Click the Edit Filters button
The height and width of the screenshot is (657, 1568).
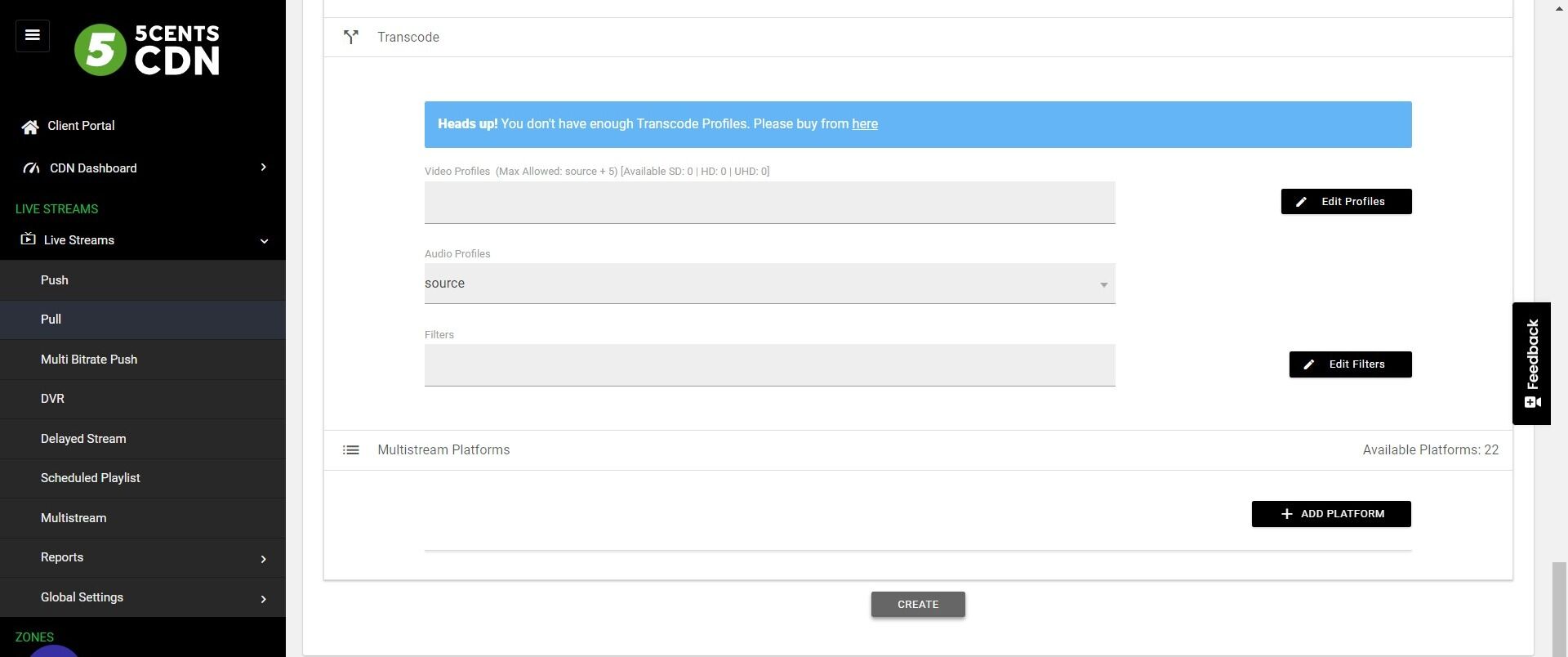1350,364
